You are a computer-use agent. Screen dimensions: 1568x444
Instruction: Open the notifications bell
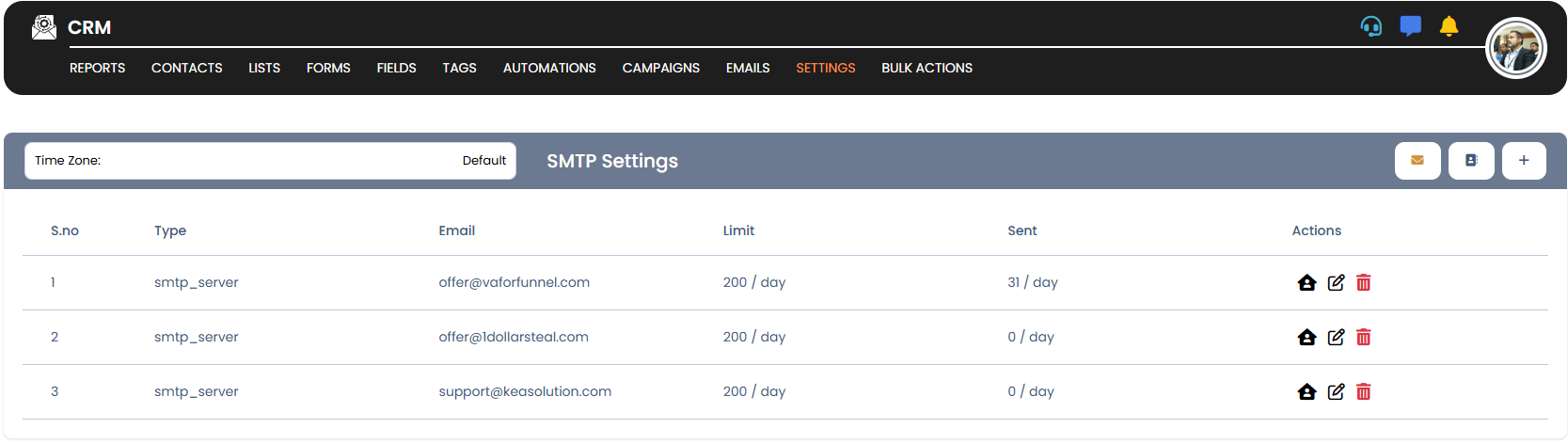pyautogui.click(x=1449, y=26)
